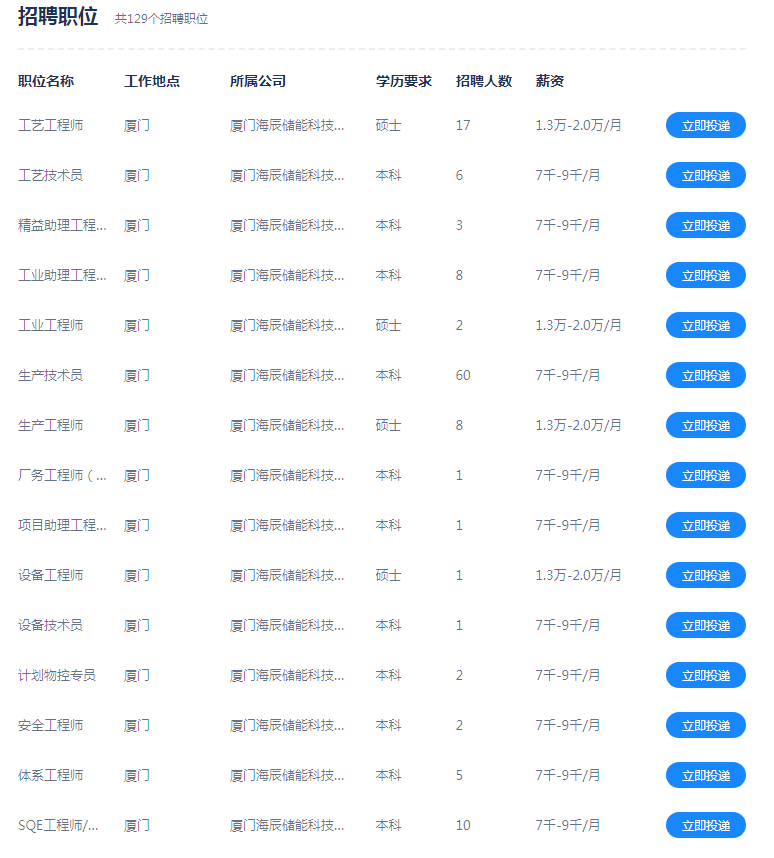Submit application for 生产工程师 position
Viewport: 774px width, 858px height.
pyautogui.click(x=705, y=425)
